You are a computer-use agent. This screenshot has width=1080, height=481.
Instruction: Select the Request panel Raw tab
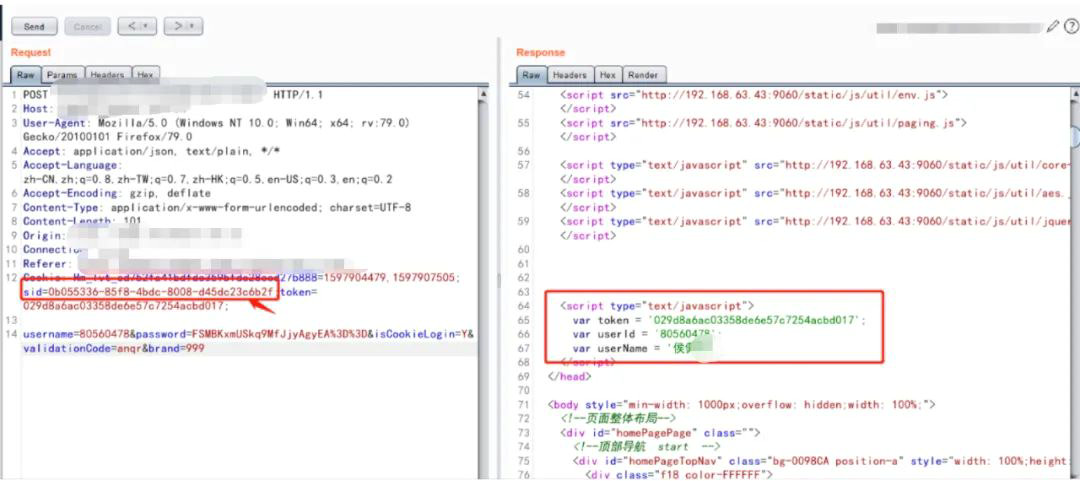click(25, 74)
